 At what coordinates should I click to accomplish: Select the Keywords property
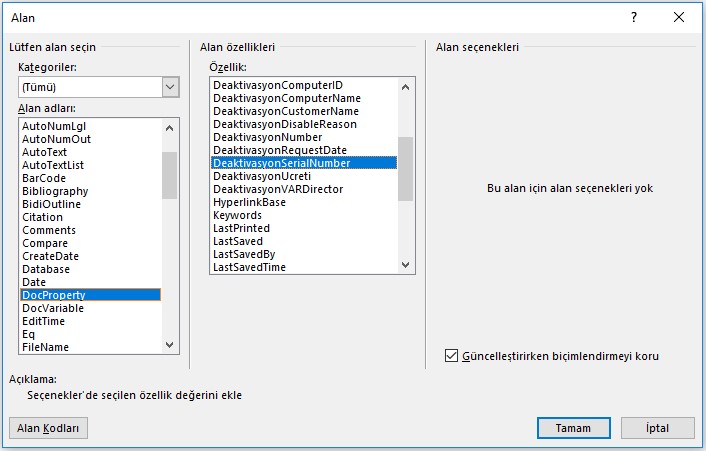(237, 215)
